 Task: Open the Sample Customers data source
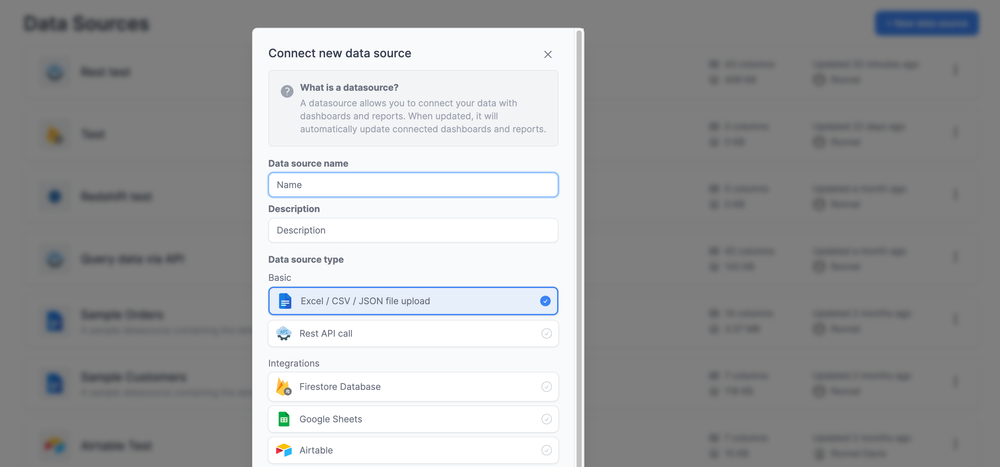(133, 378)
